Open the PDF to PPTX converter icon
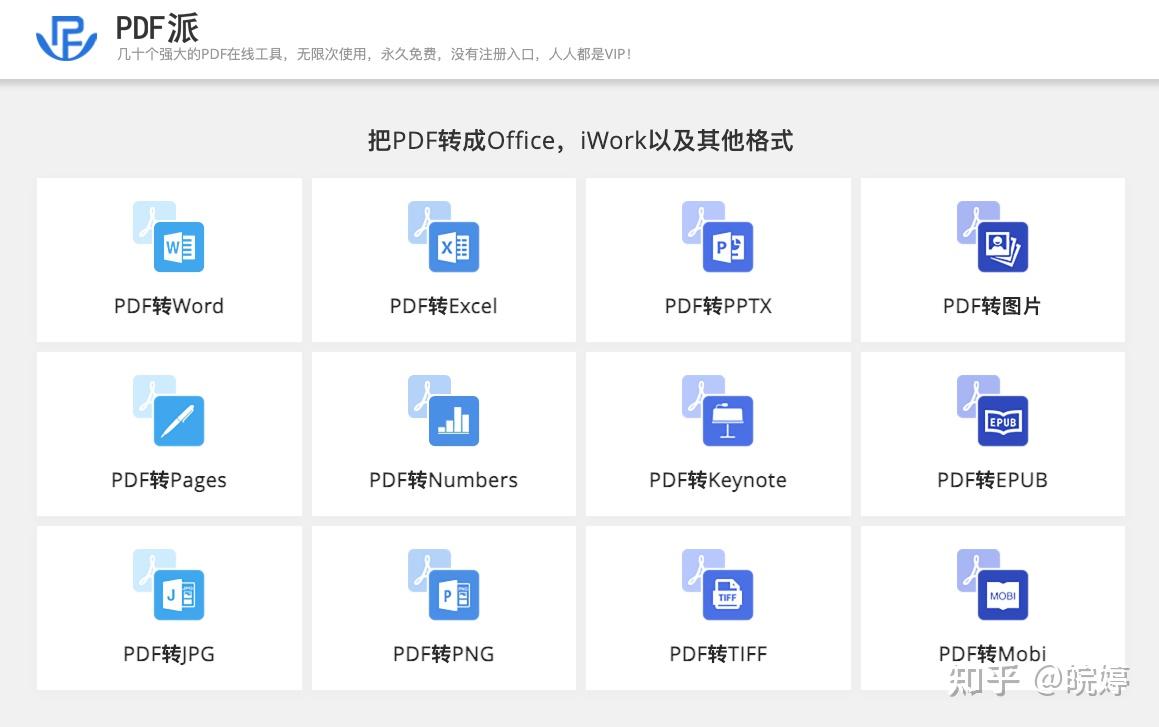1159x727 pixels. 718,236
